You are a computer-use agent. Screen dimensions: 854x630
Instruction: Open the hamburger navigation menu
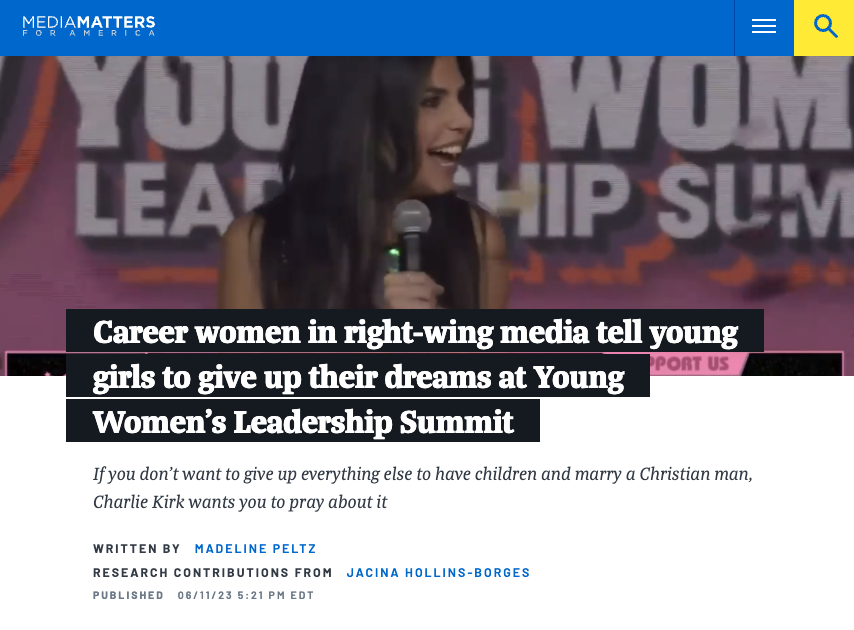tap(764, 27)
